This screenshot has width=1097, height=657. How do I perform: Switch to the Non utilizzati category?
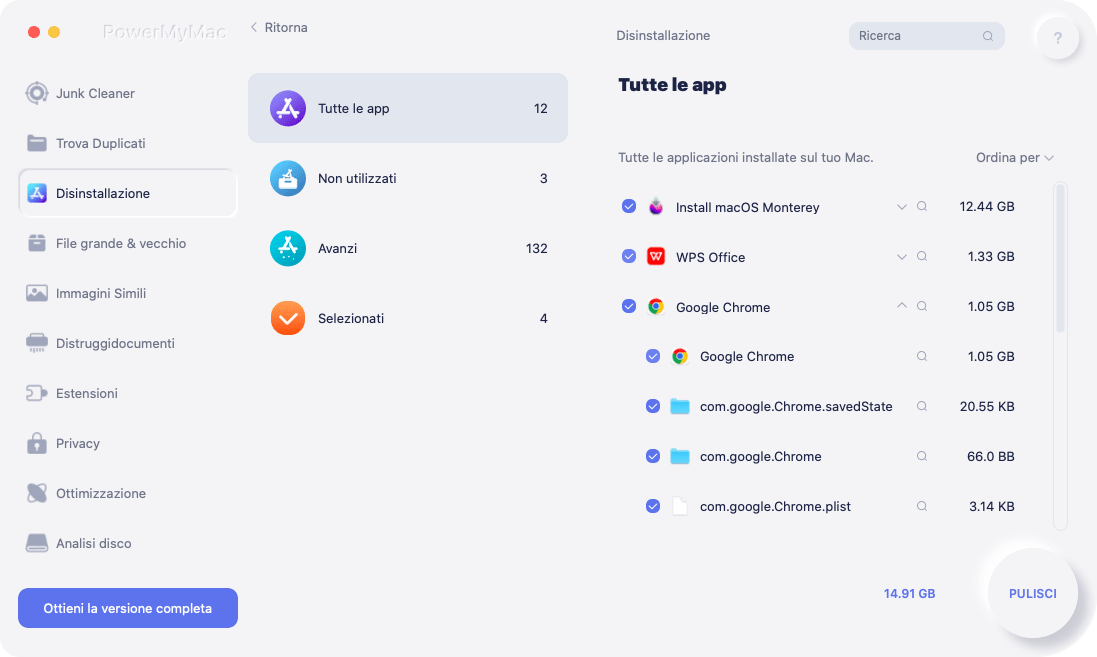[407, 178]
